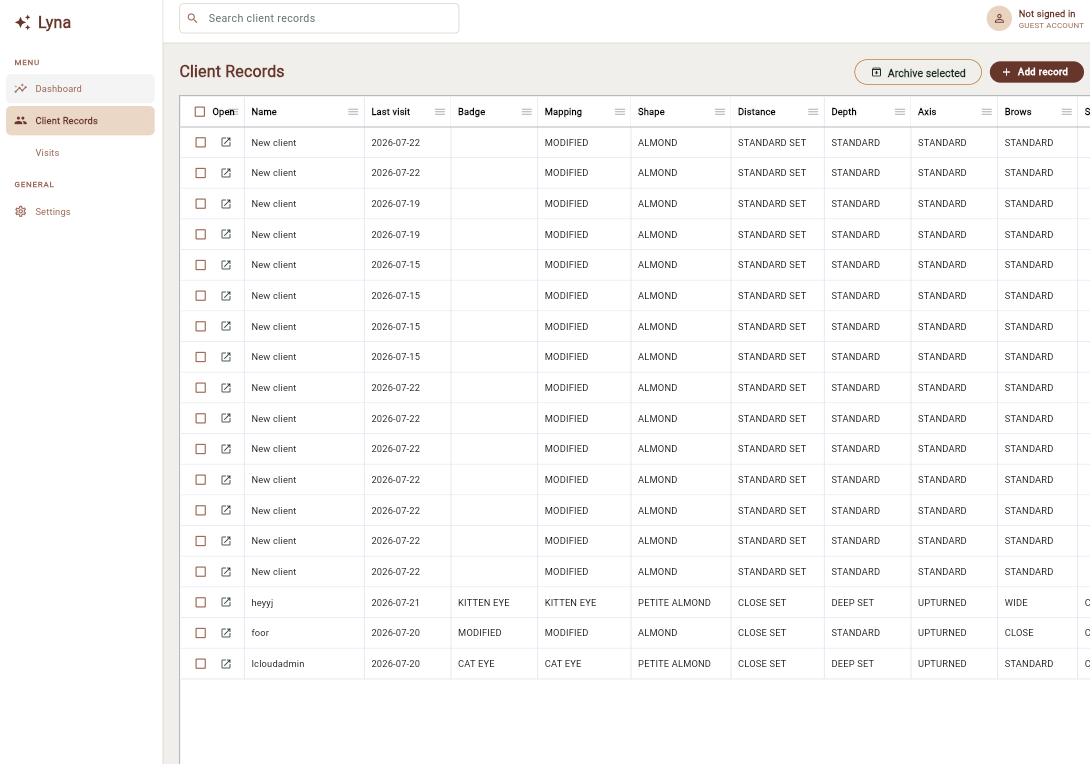Image resolution: width=1090 pixels, height=764 pixels.
Task: Click the Archive selected button
Action: [x=918, y=72]
